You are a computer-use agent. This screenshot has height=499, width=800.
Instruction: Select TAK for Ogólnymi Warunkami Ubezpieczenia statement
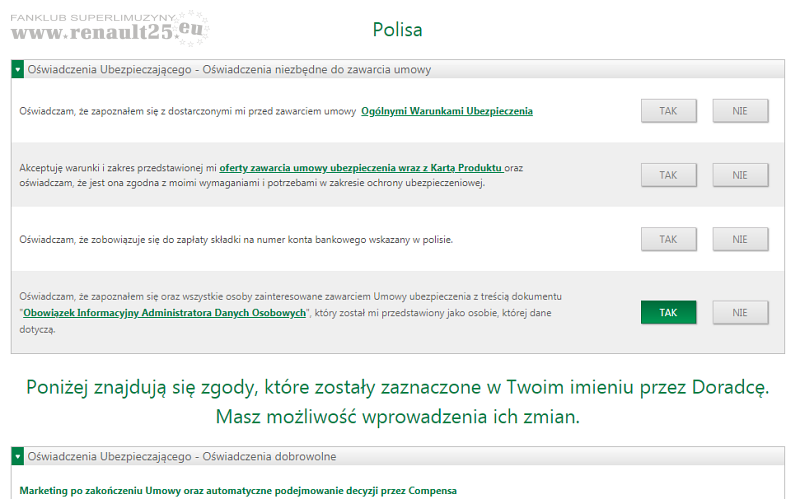click(x=669, y=111)
